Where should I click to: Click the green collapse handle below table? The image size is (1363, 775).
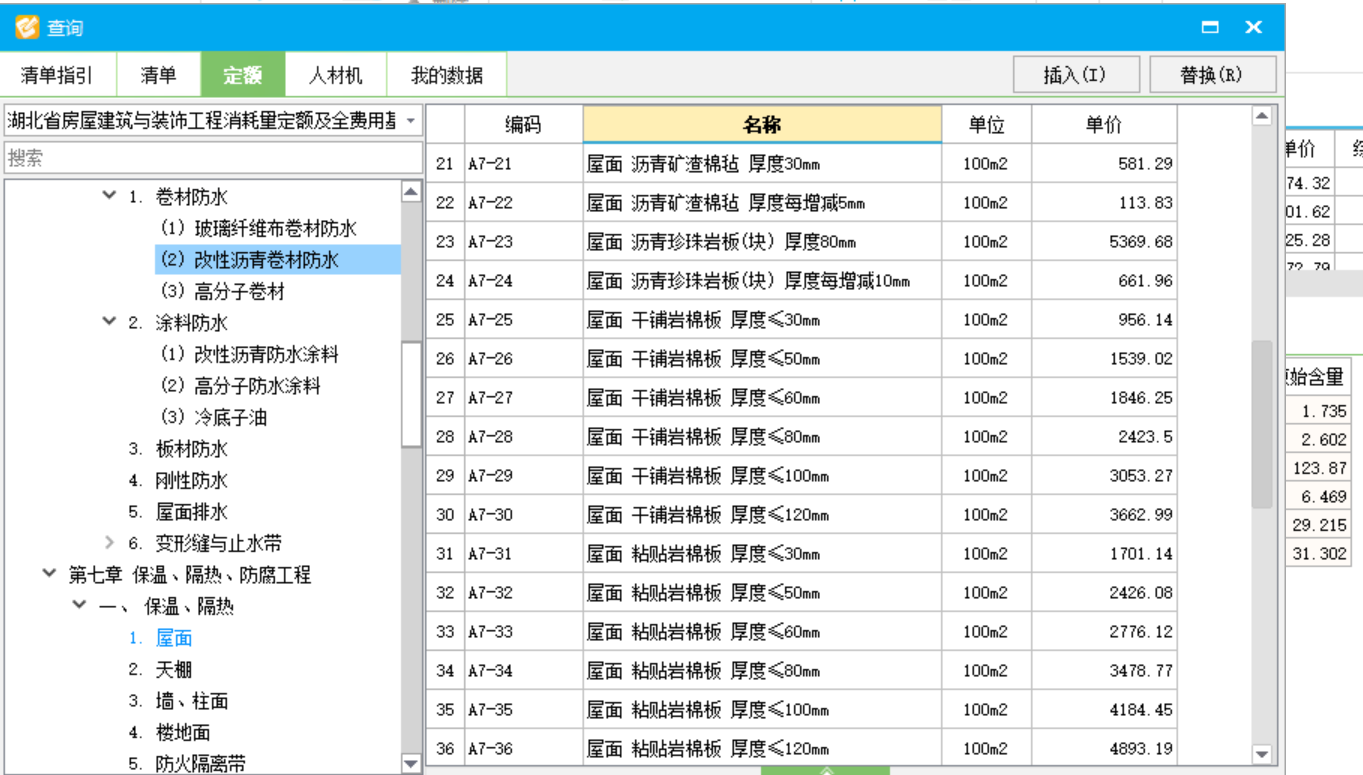[825, 770]
